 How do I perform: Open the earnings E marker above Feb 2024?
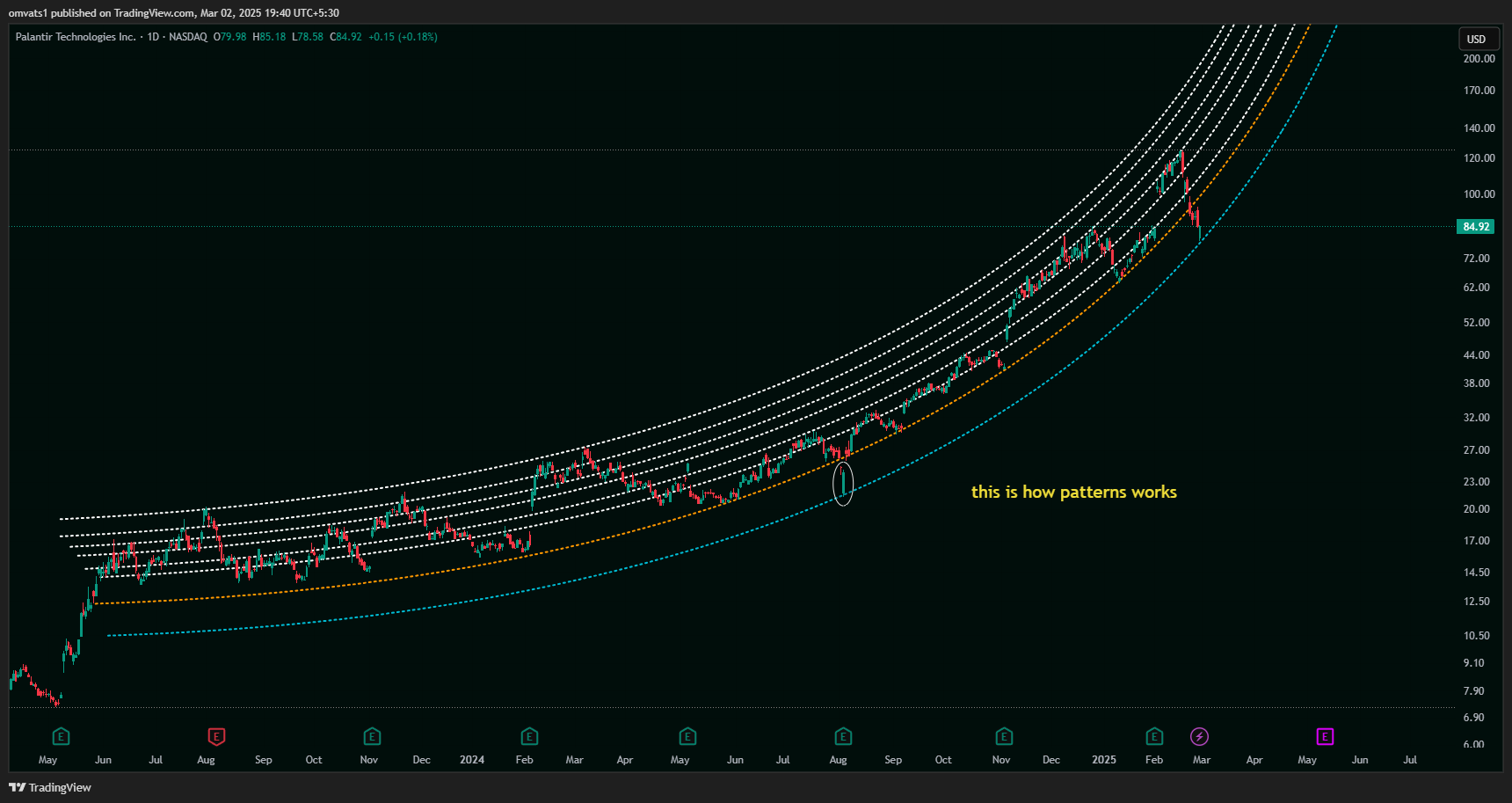529,736
